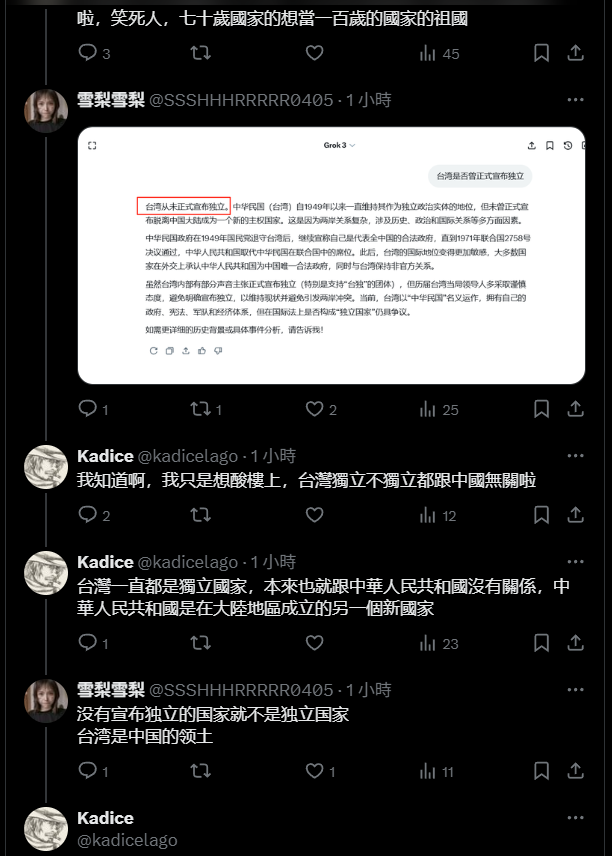Expand the three-dot menu on the bottom Kadice tweet
The width and height of the screenshot is (612, 856).
coord(575,818)
